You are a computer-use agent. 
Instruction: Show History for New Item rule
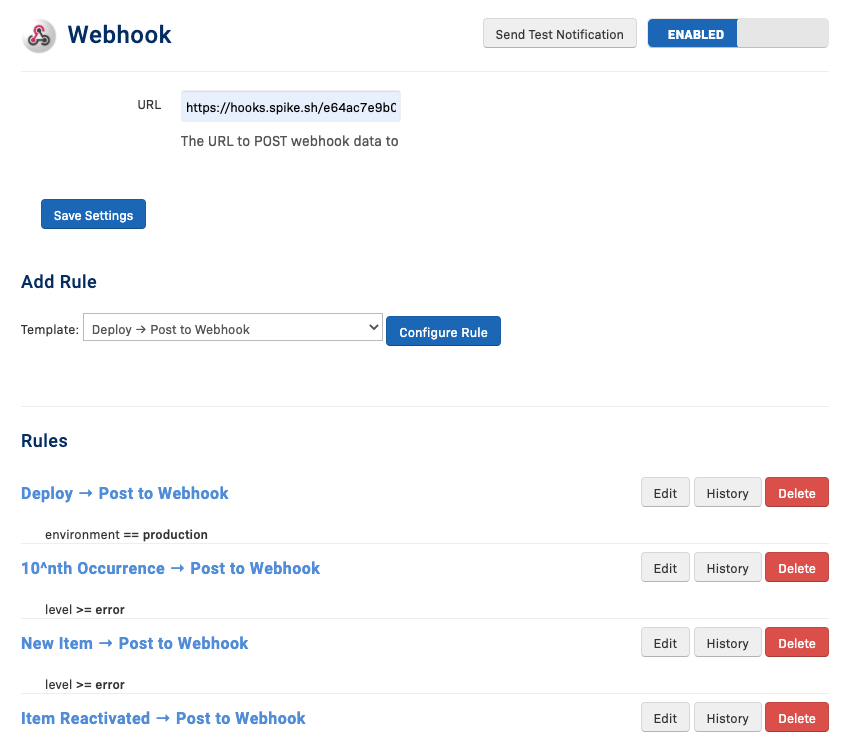[727, 643]
